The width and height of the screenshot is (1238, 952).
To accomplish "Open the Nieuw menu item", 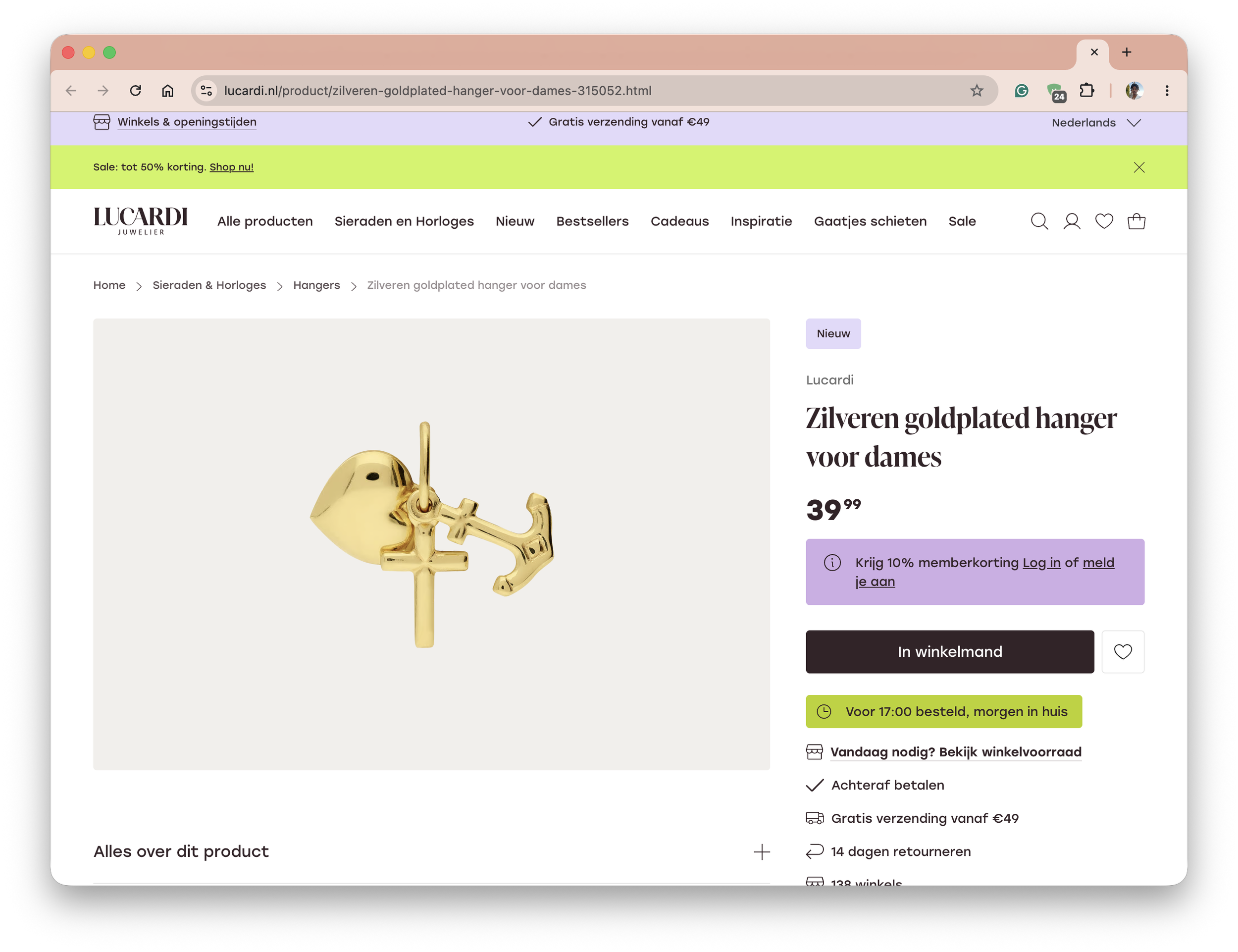I will click(515, 221).
